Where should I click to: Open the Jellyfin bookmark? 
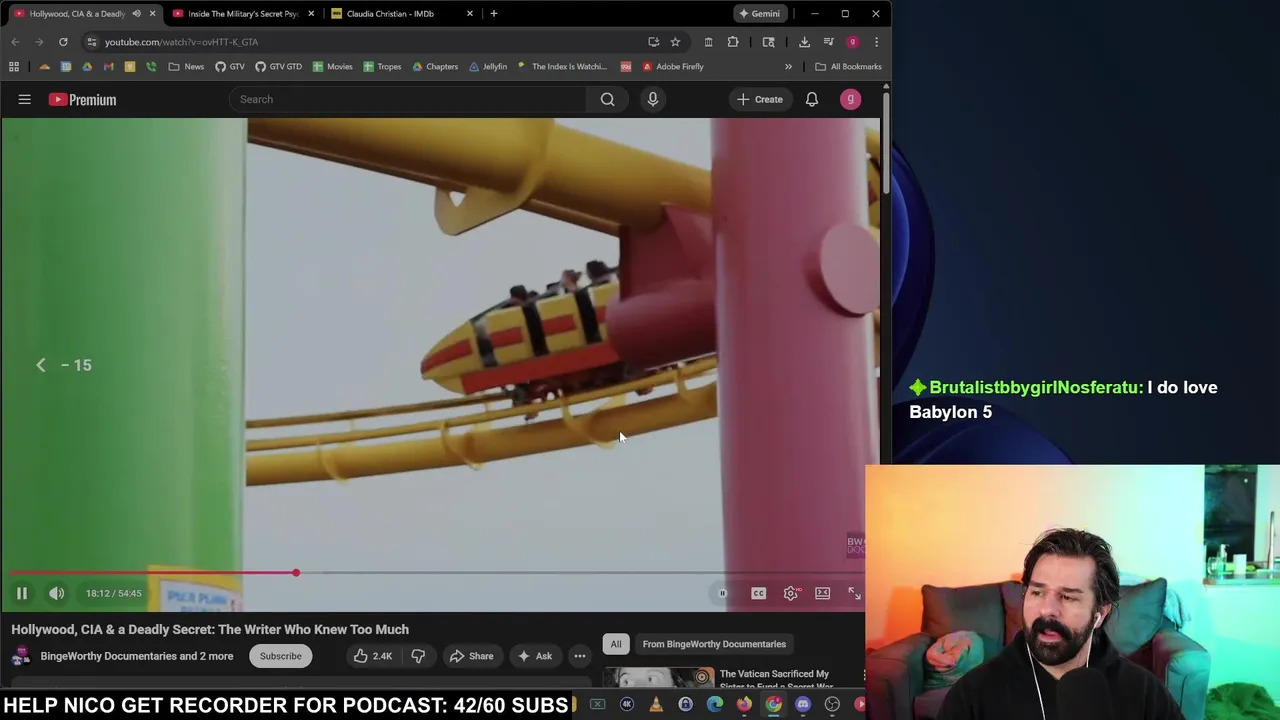(x=488, y=67)
